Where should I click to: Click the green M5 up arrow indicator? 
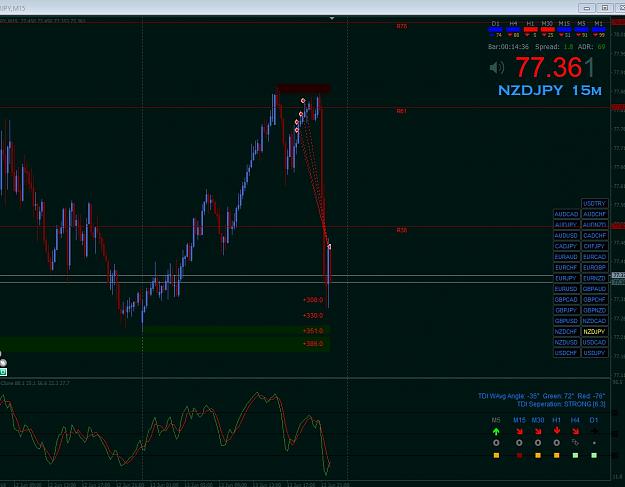coord(496,431)
